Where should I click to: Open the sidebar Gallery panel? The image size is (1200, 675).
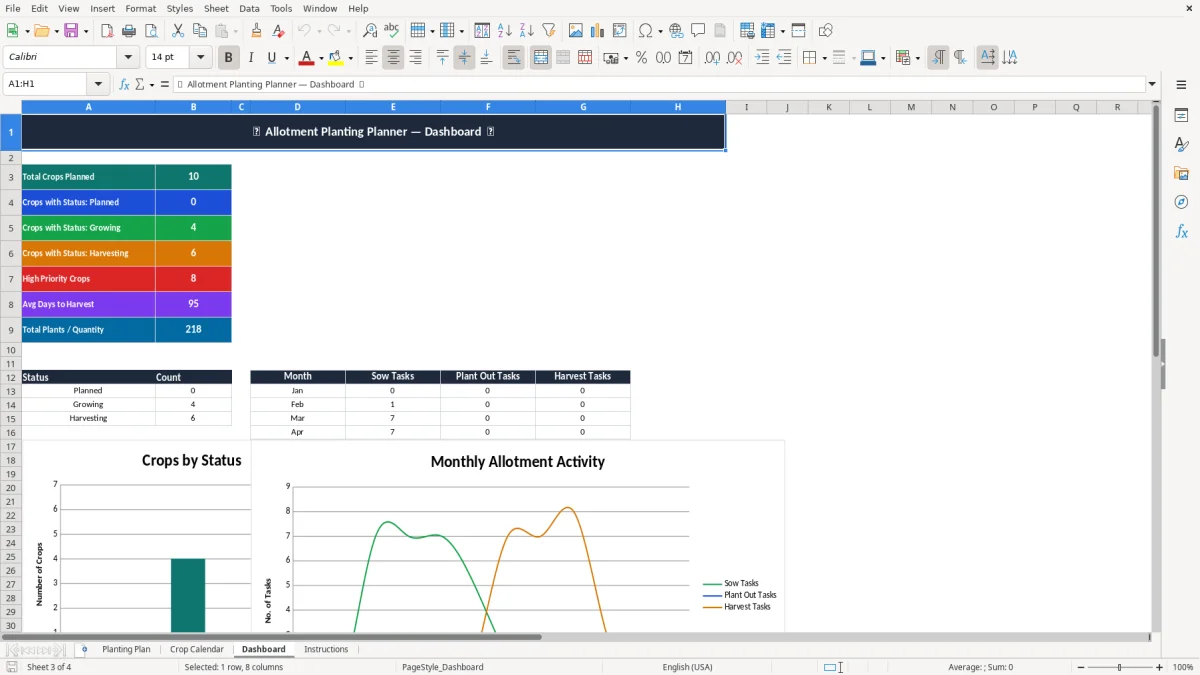[1181, 174]
